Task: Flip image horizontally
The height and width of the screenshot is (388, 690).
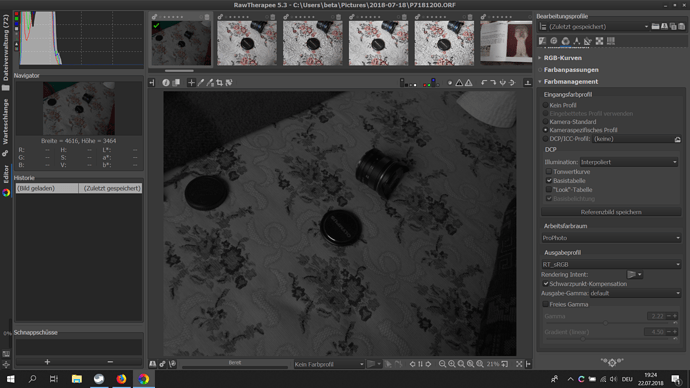Action: pos(503,83)
